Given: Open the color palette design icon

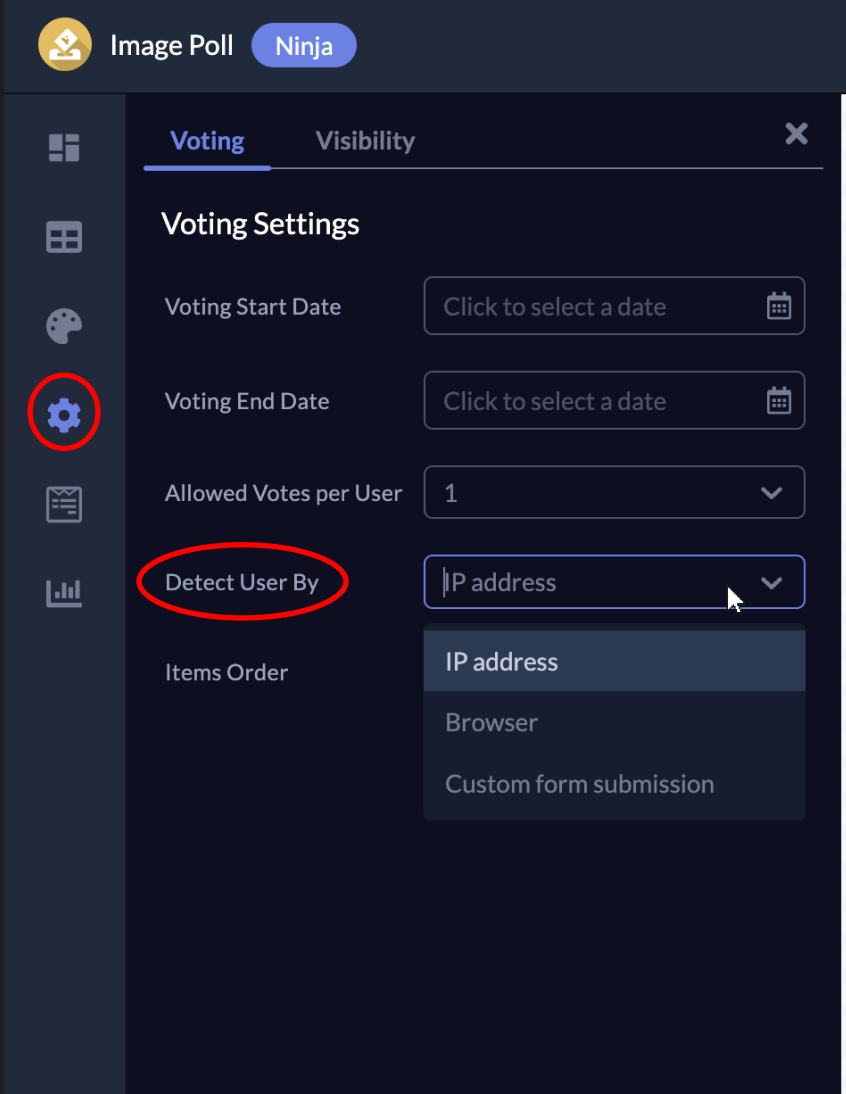Looking at the screenshot, I should point(64,326).
